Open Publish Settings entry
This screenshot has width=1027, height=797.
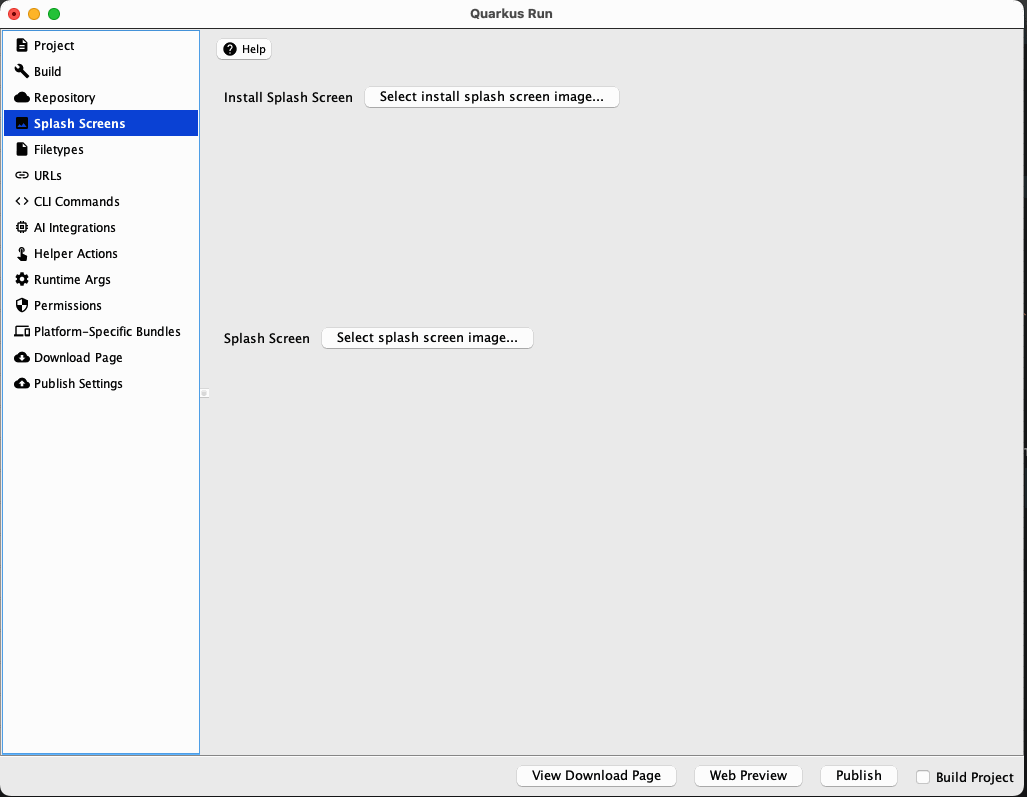point(101,384)
